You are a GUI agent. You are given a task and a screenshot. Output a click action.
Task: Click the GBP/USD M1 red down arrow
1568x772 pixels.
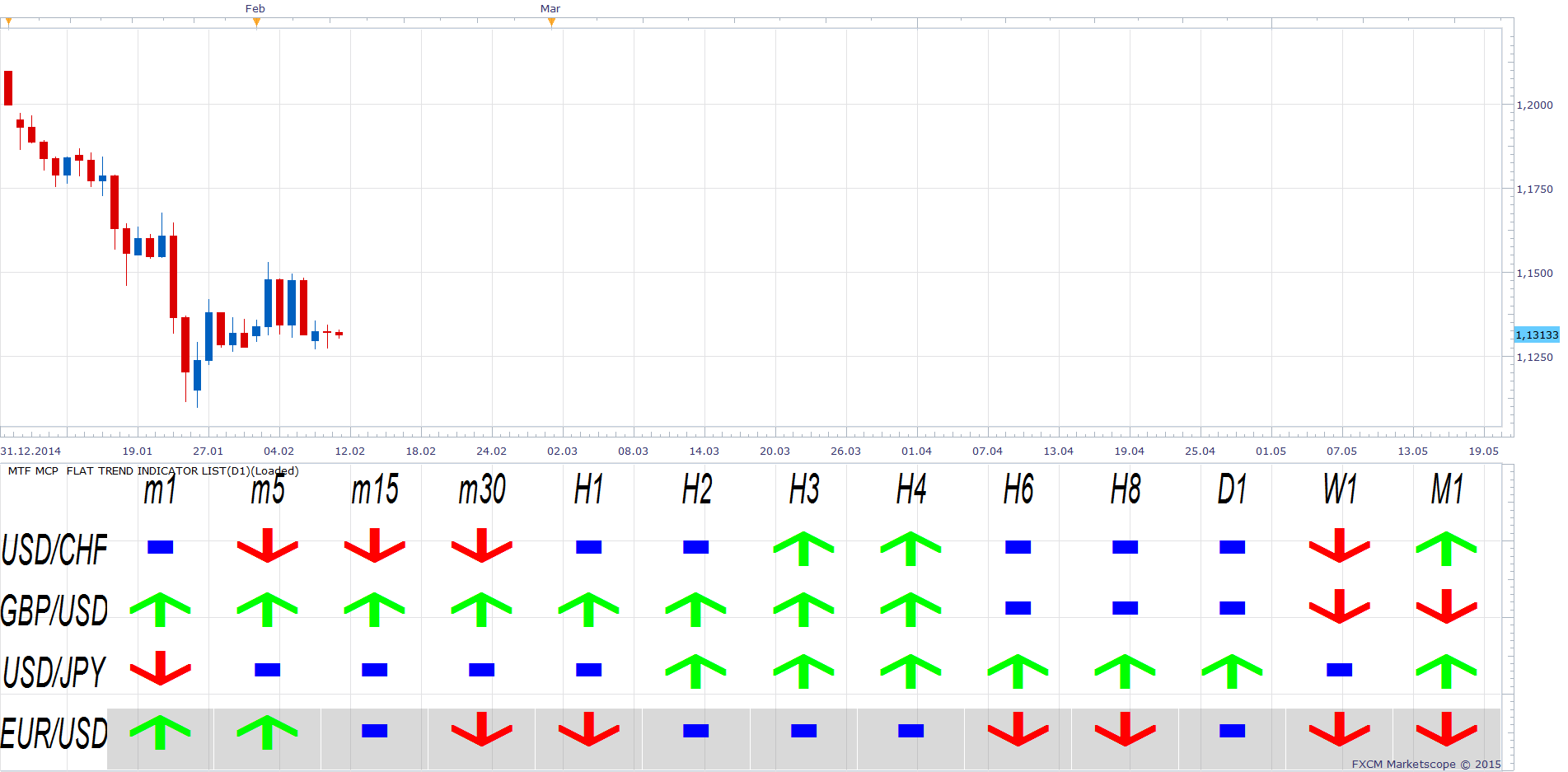click(x=1446, y=606)
